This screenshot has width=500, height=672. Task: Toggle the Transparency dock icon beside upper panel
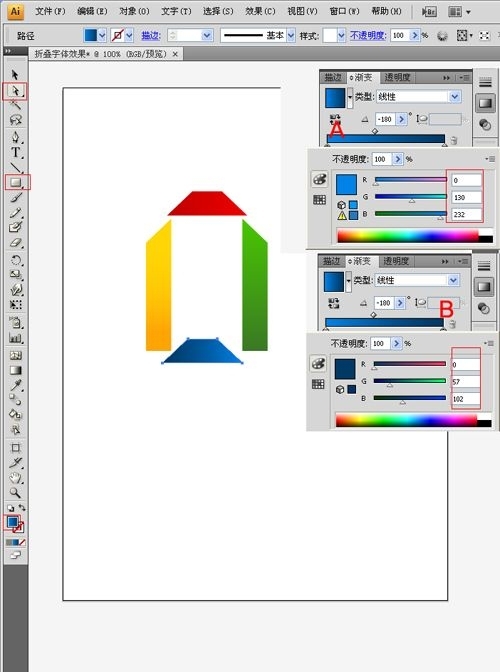(485, 124)
